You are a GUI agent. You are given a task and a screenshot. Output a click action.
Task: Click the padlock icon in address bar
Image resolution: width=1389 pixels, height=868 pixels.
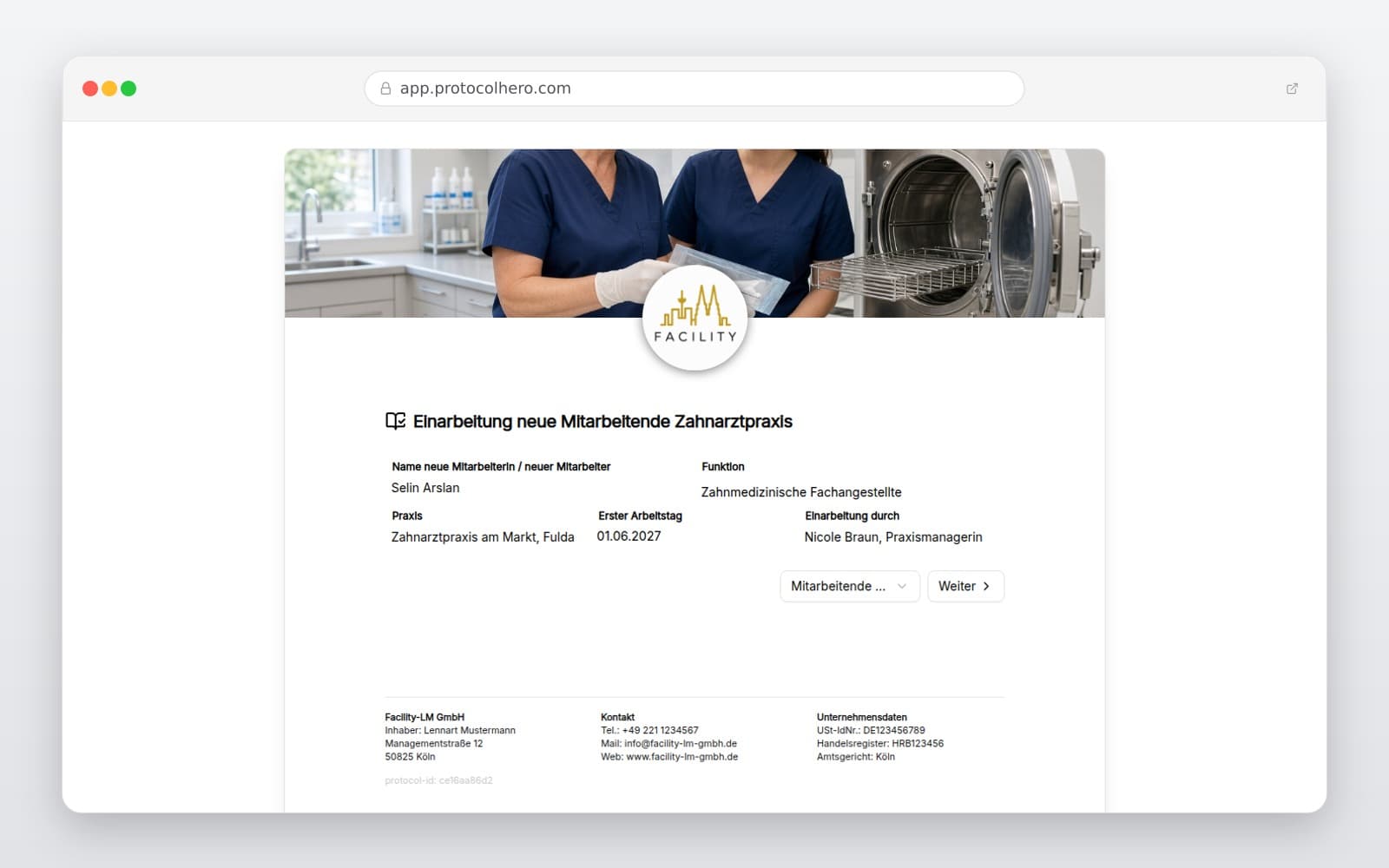(385, 89)
